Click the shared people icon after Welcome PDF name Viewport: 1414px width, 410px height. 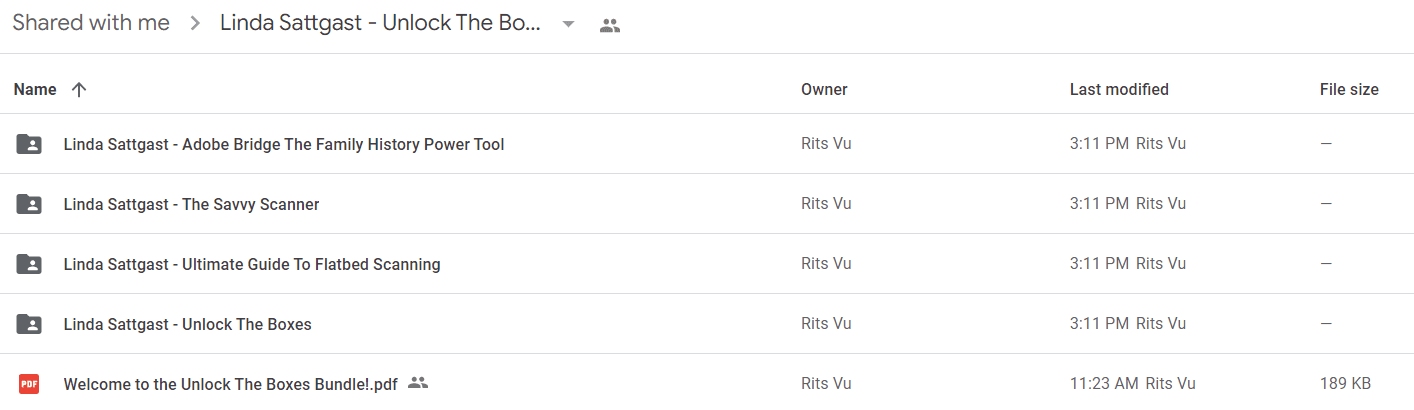418,382
